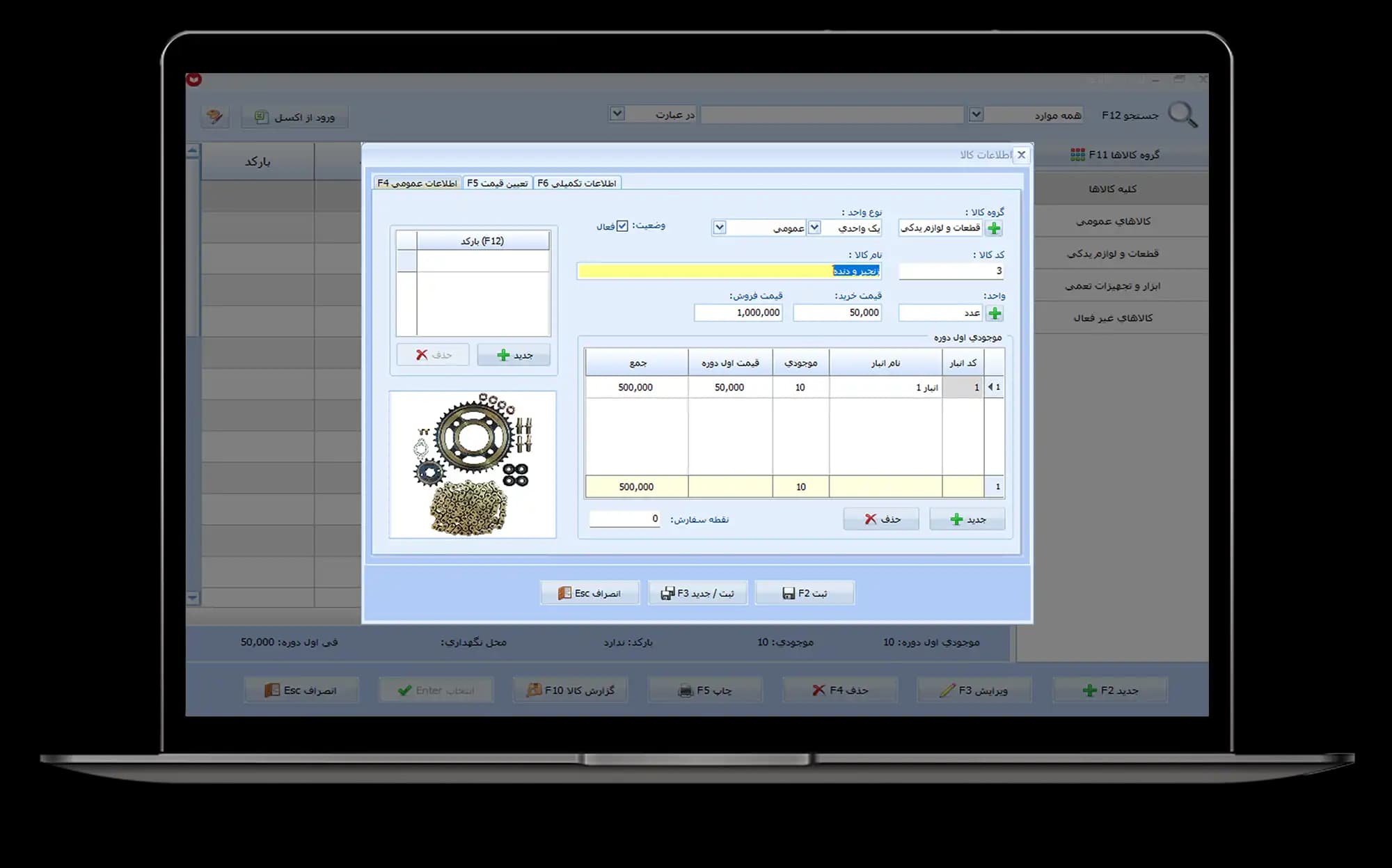Screen dimensions: 1392x868
Task: Switch to تعیین قیمت F5 tab
Action: click(498, 183)
